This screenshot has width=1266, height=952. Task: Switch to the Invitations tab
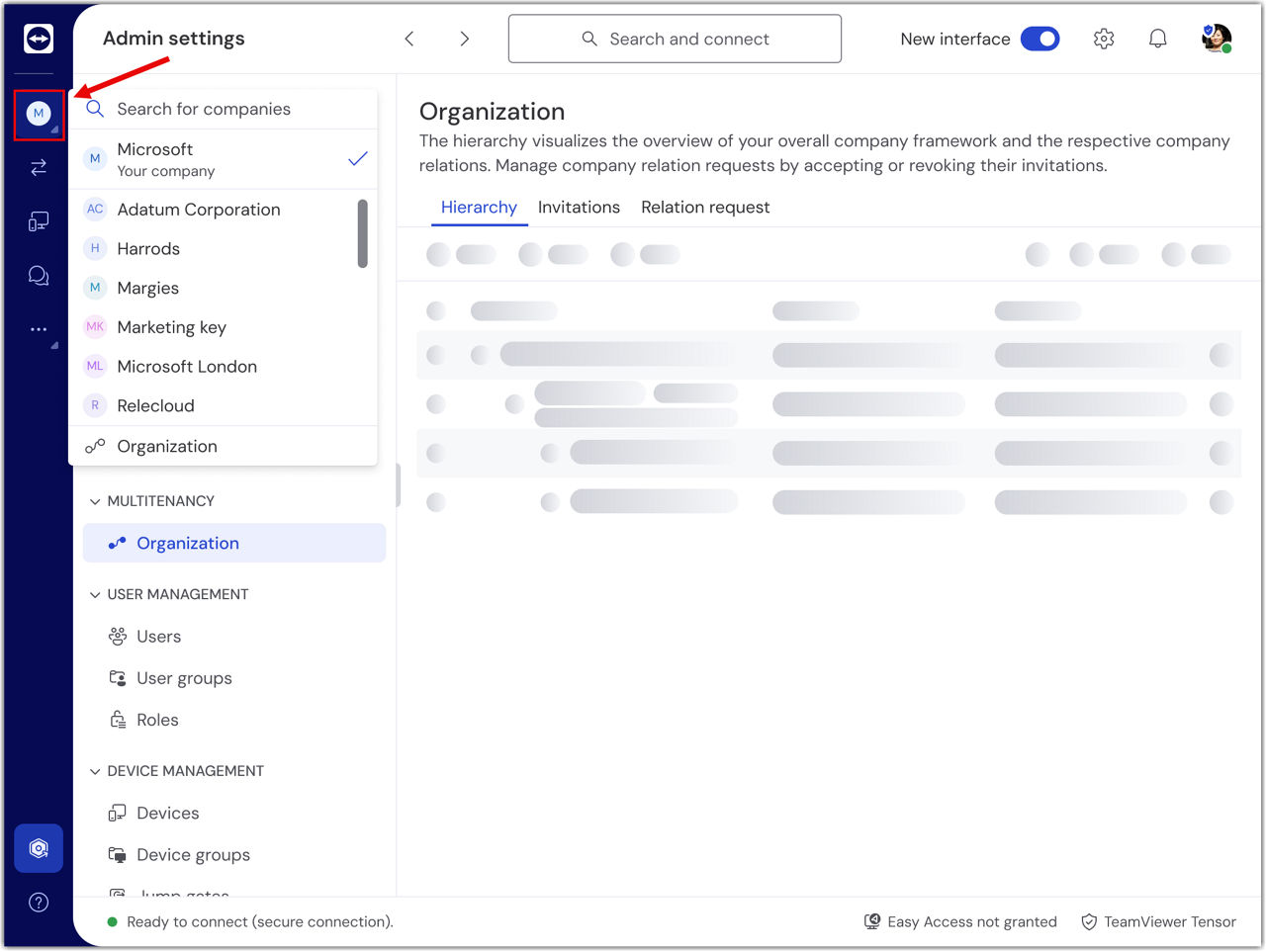click(579, 208)
